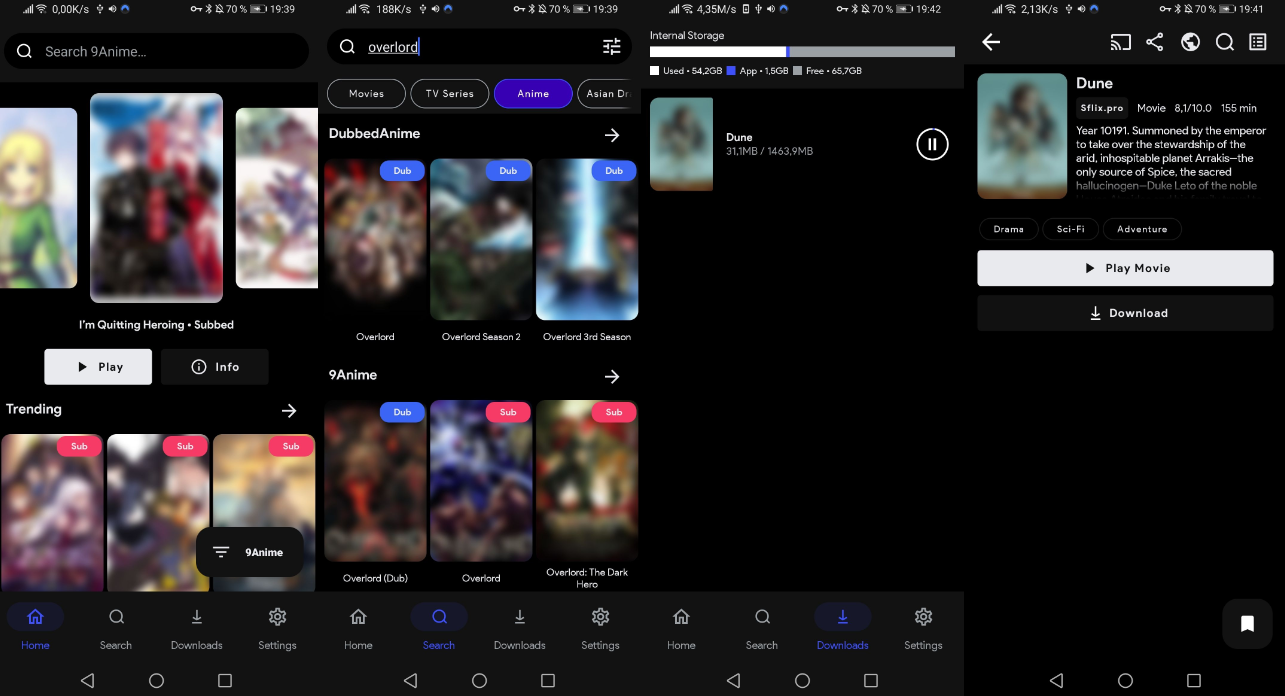Open Overlord (Dub) poster under 9Anime
This screenshot has height=696, width=1285.
pyautogui.click(x=375, y=481)
